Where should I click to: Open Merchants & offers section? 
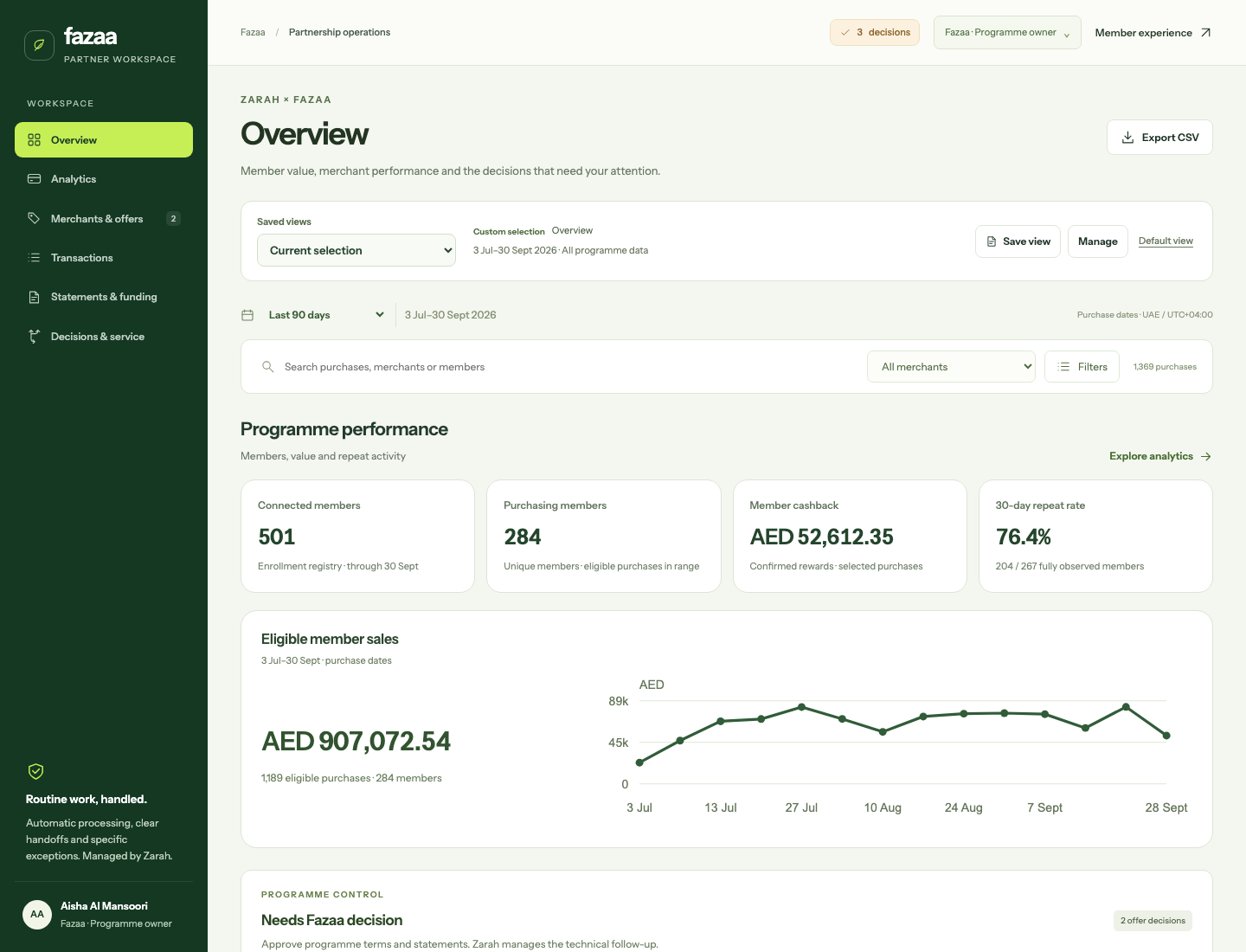pos(104,219)
